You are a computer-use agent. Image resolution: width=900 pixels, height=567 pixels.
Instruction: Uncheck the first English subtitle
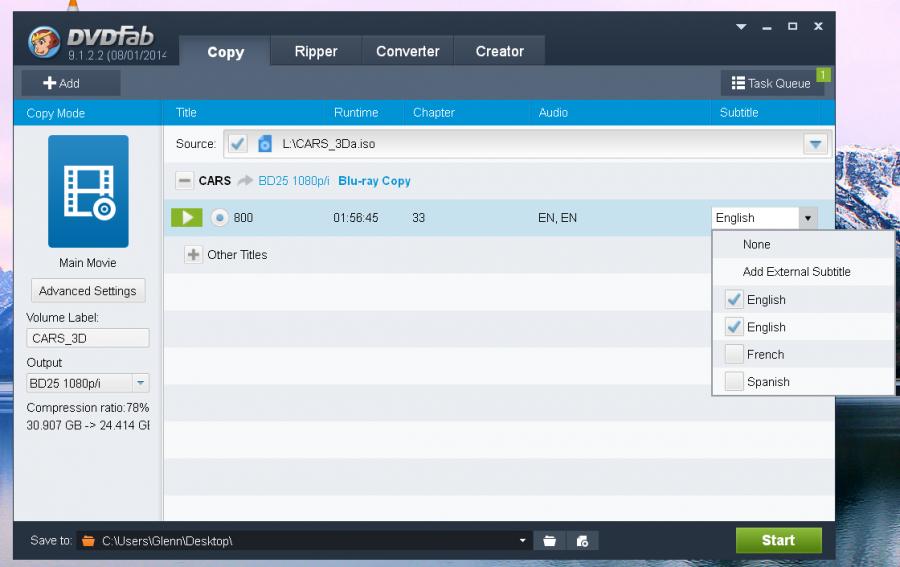point(734,300)
